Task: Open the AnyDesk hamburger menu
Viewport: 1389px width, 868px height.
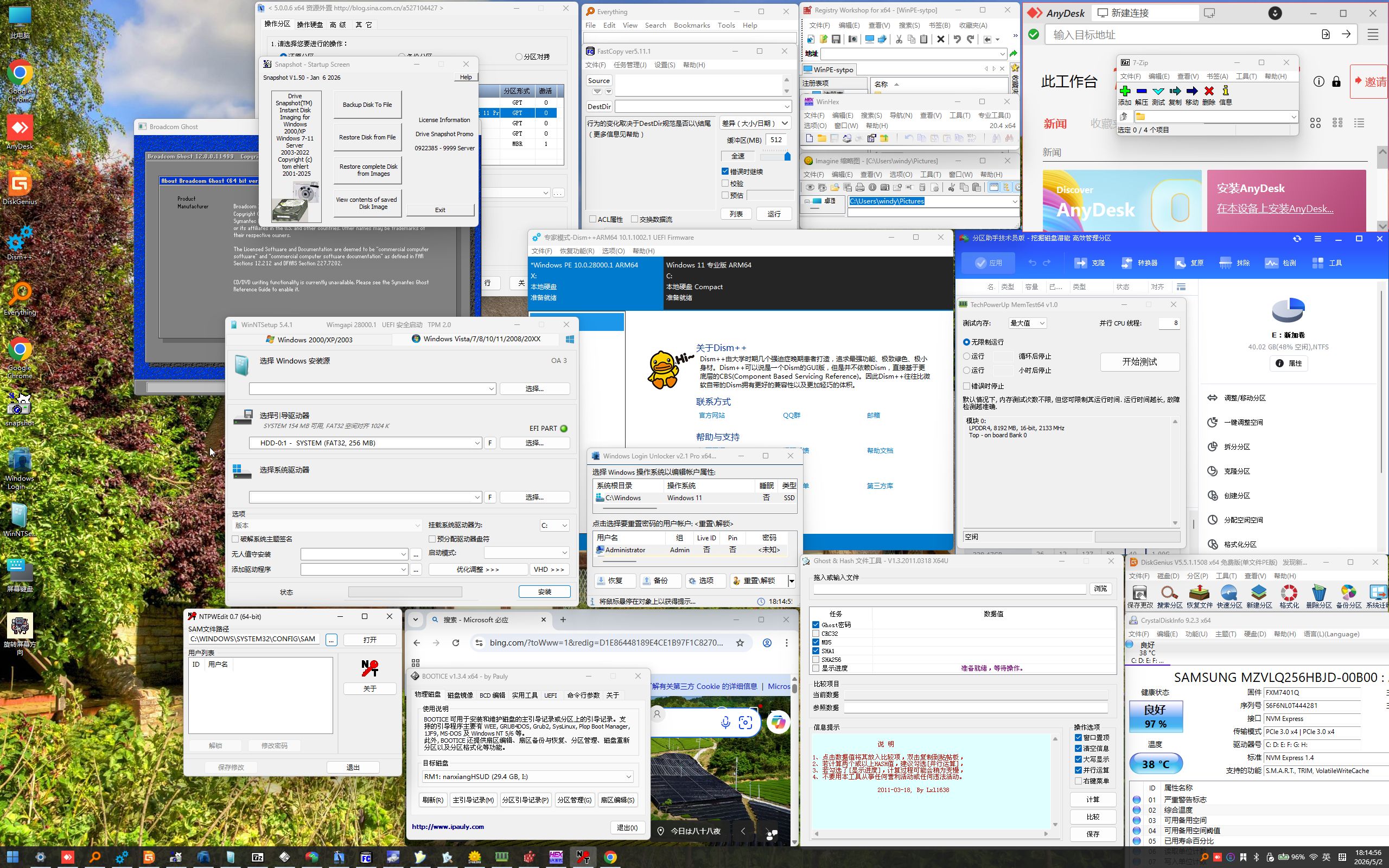Action: point(1372,34)
